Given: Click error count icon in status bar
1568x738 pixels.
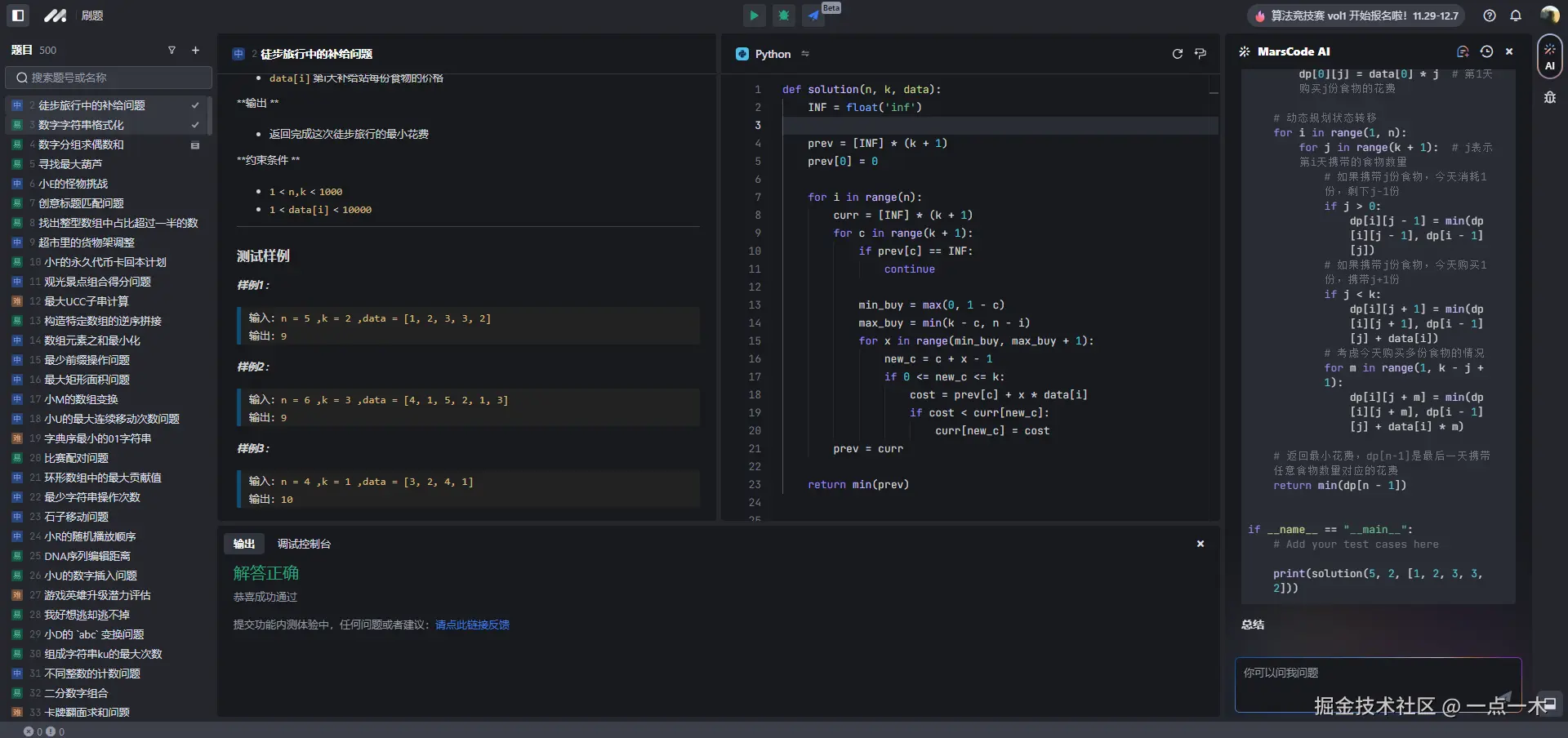Looking at the screenshot, I should pos(29,731).
